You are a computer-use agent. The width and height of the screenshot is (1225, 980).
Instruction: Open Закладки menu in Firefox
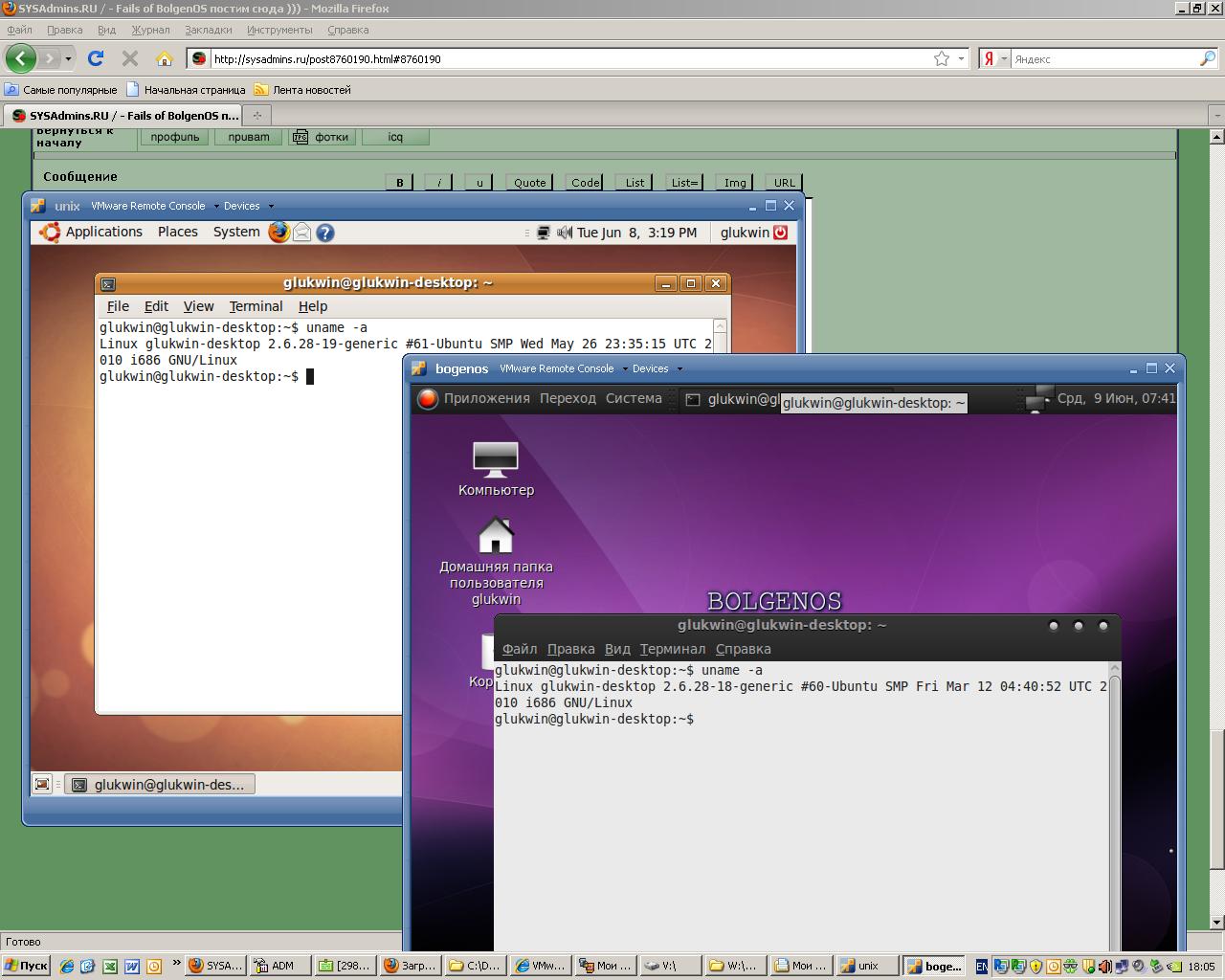click(x=208, y=30)
